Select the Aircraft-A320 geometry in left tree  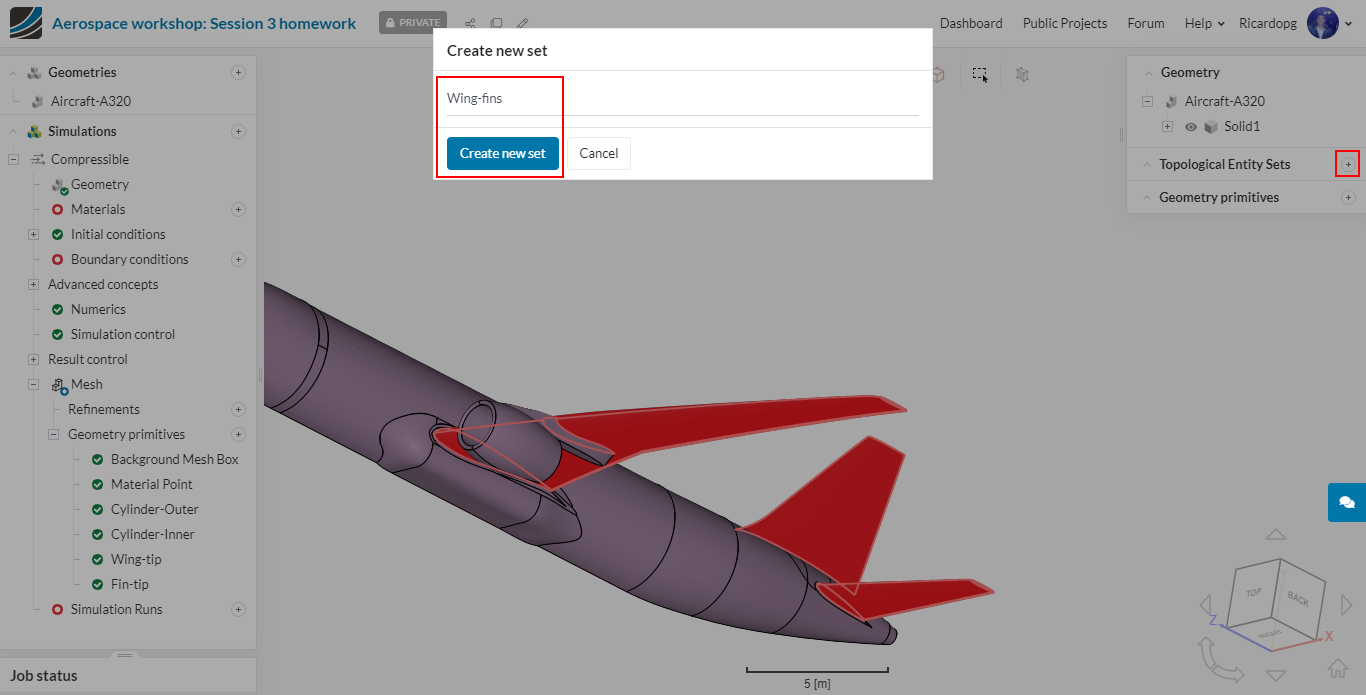91,101
